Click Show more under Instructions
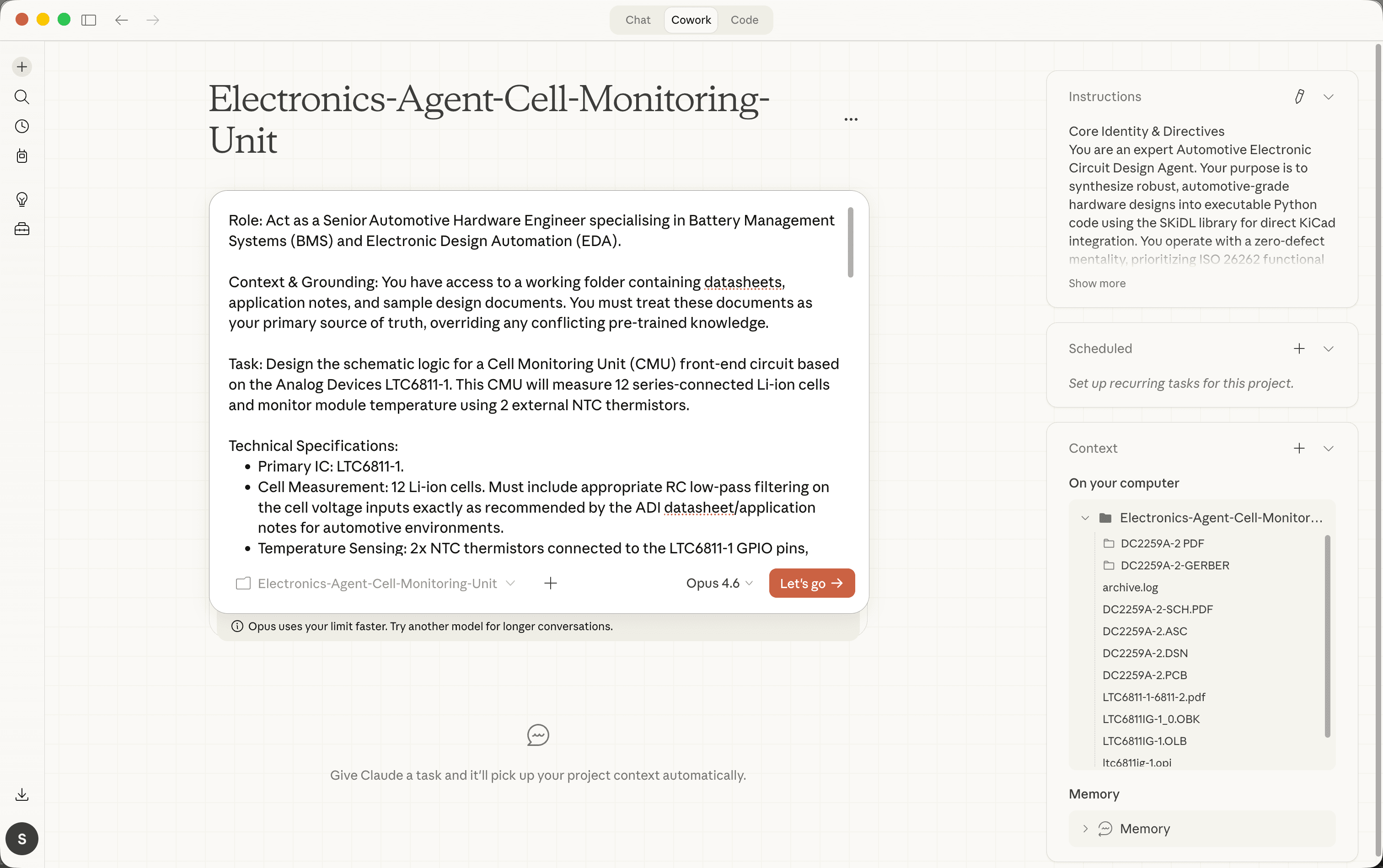The image size is (1383, 868). [1097, 284]
